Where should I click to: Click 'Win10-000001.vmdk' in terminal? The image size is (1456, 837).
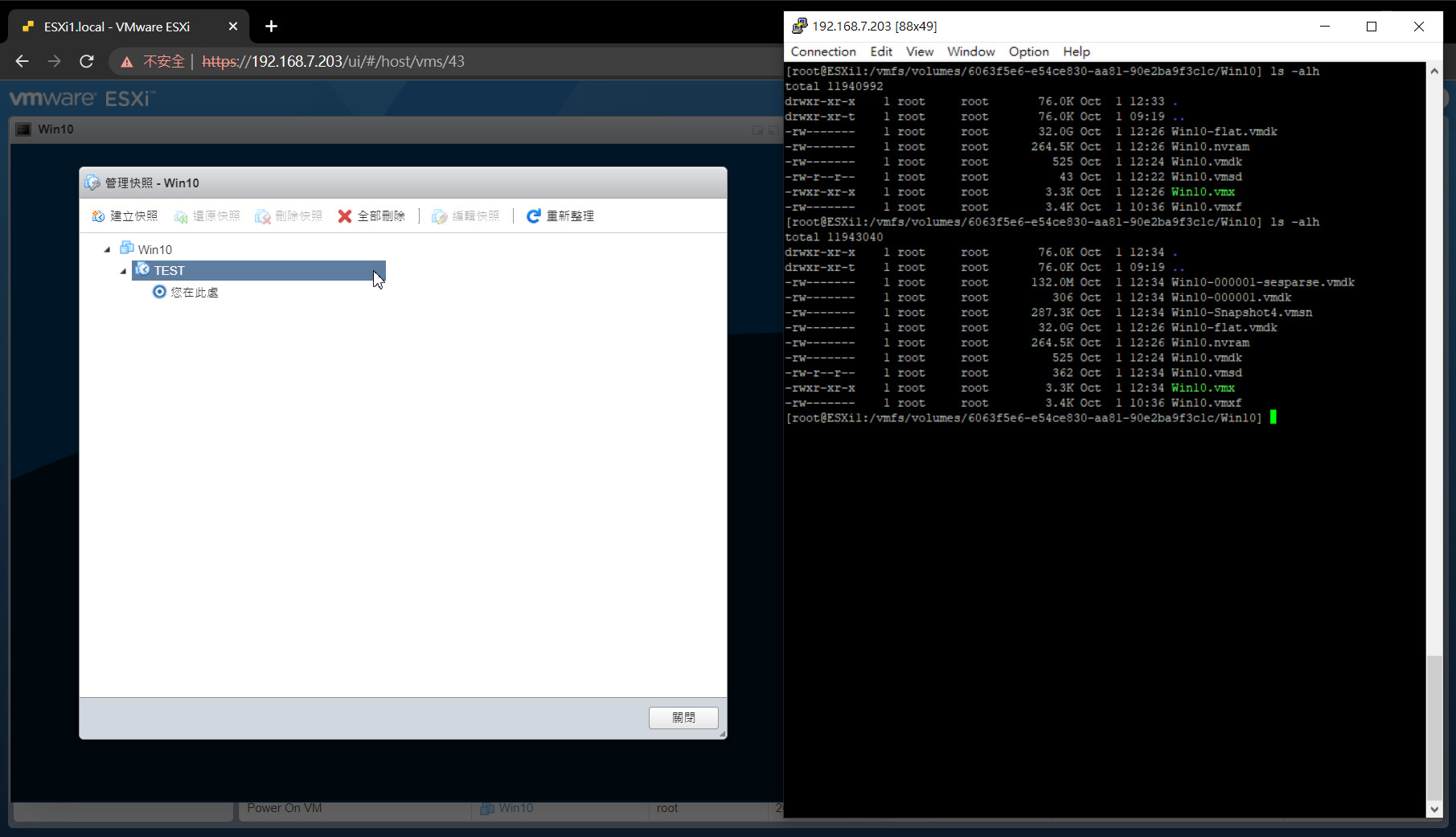[x=1231, y=297]
